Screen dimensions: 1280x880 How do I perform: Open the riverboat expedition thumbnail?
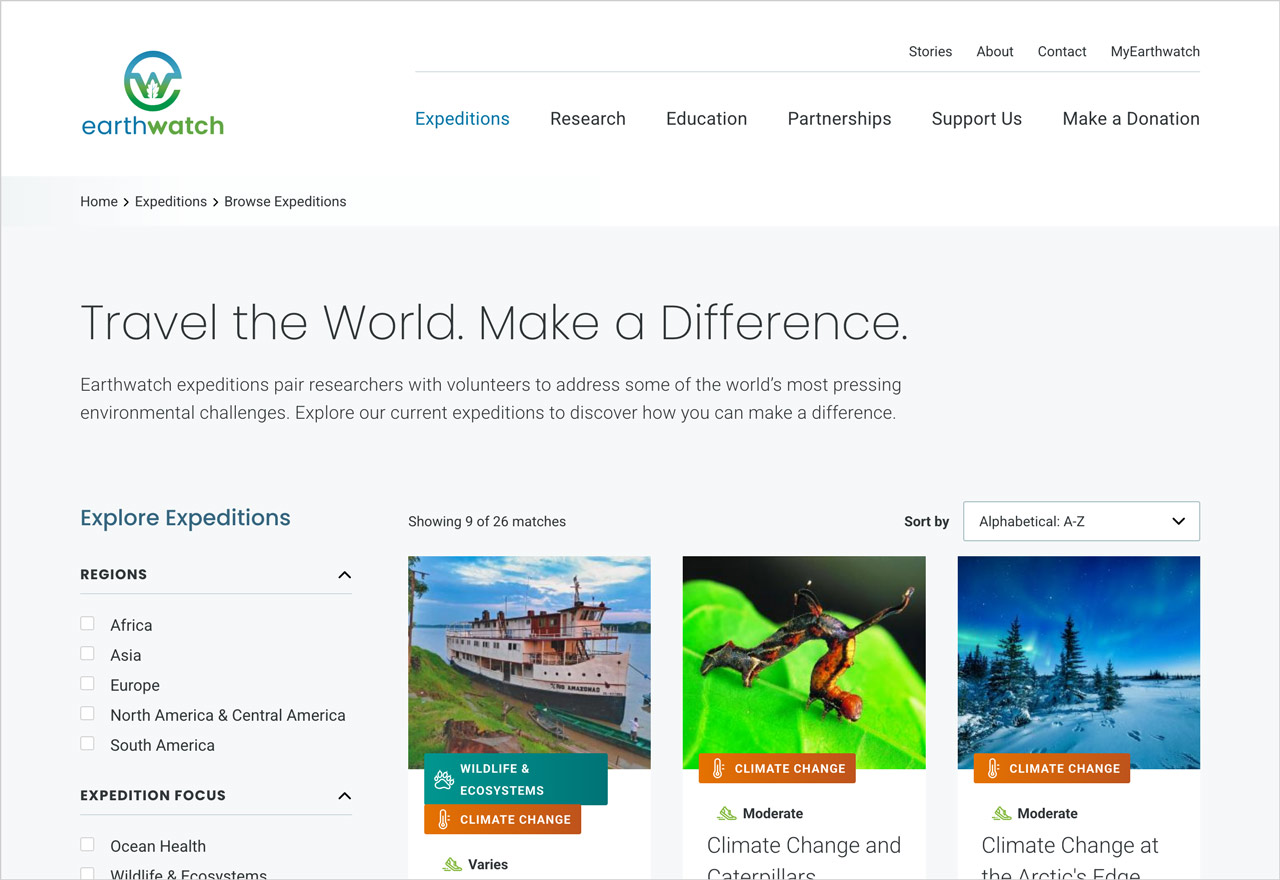click(x=529, y=662)
